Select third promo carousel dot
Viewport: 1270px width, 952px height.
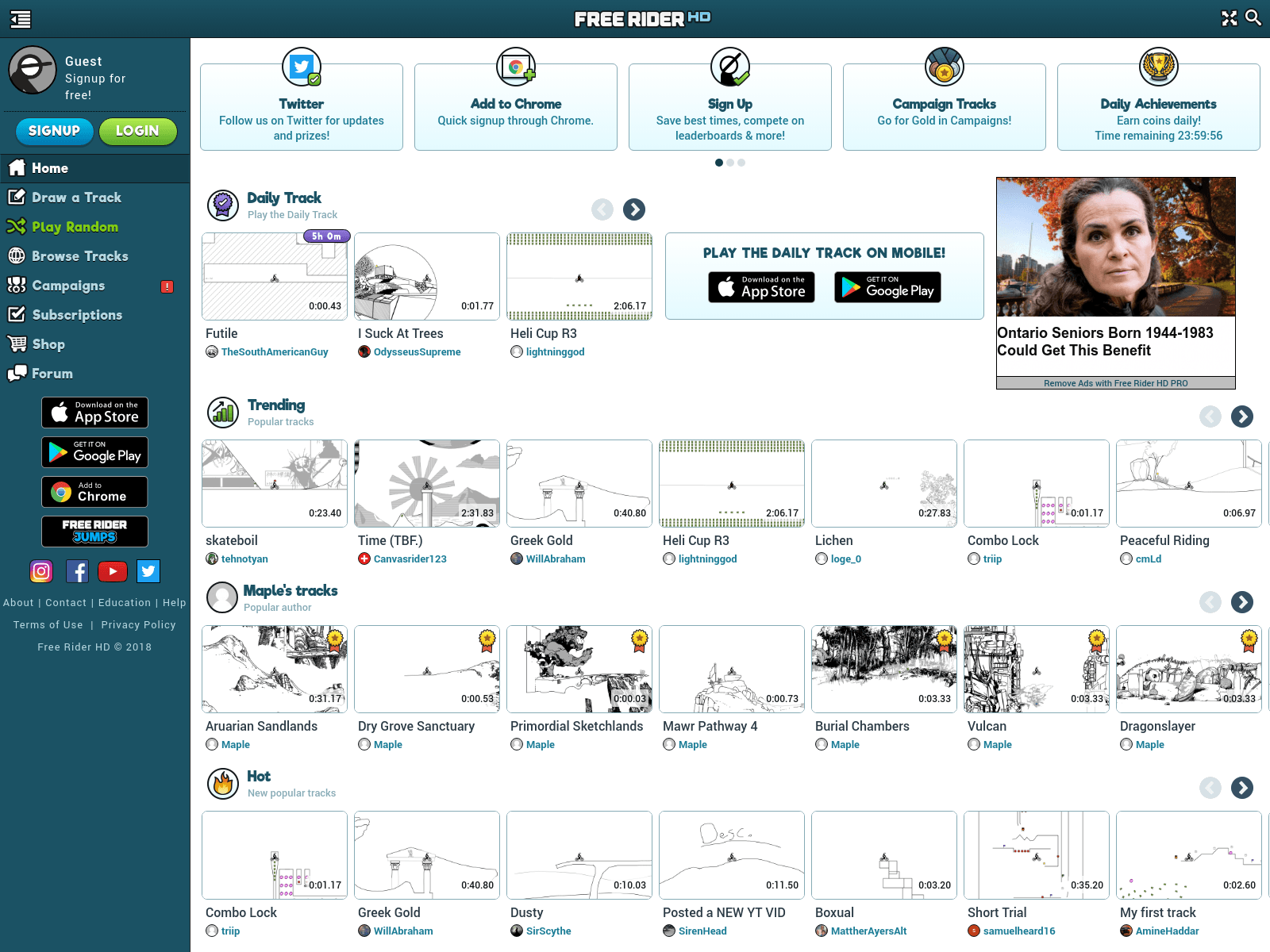(x=741, y=163)
